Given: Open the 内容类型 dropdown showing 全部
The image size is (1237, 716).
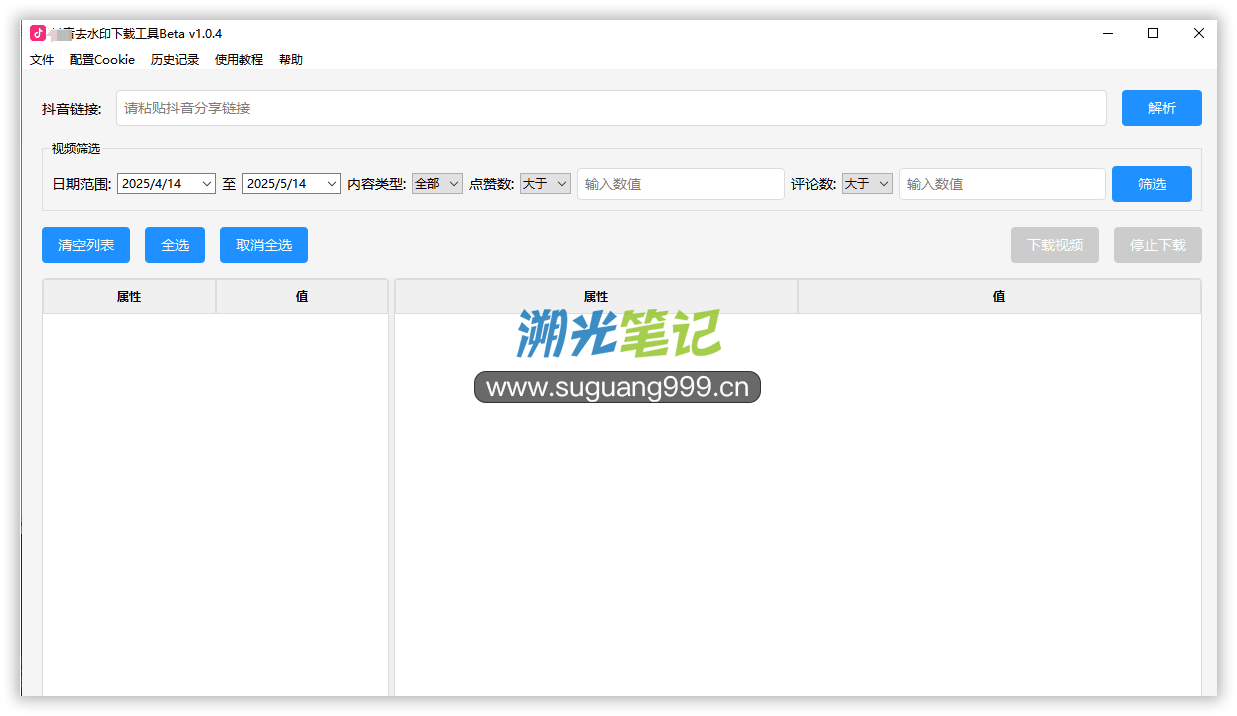Looking at the screenshot, I should (437, 184).
